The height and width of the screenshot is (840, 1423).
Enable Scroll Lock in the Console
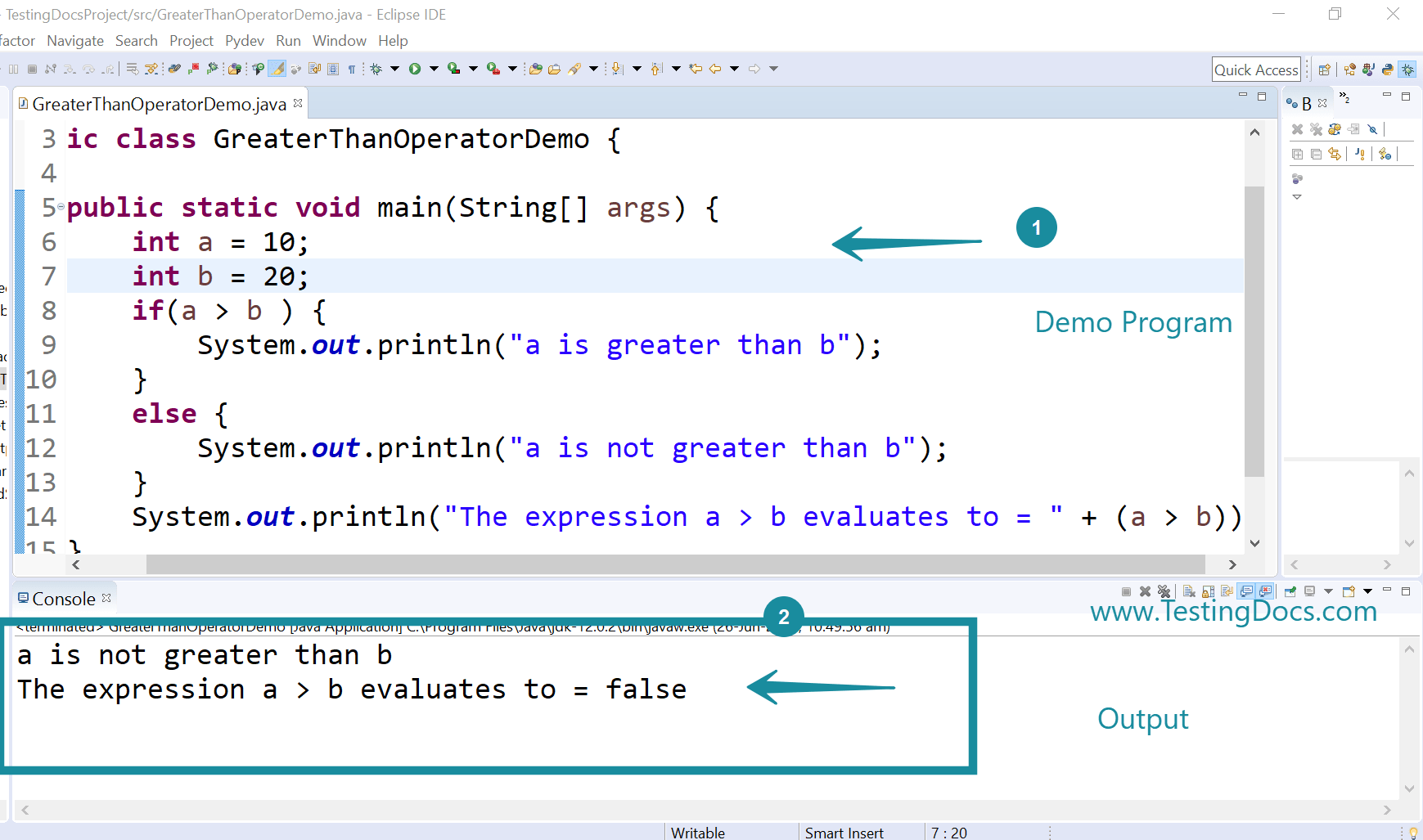tap(1209, 591)
